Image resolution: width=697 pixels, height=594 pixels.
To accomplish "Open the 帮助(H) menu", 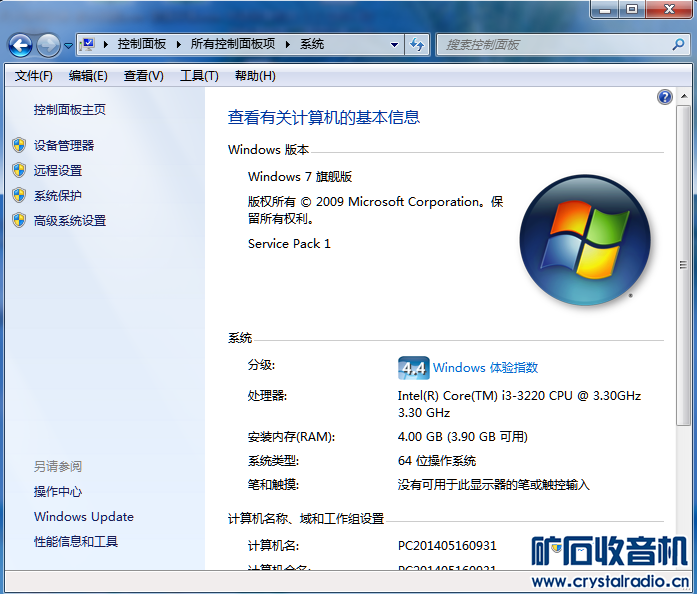I will tap(255, 76).
